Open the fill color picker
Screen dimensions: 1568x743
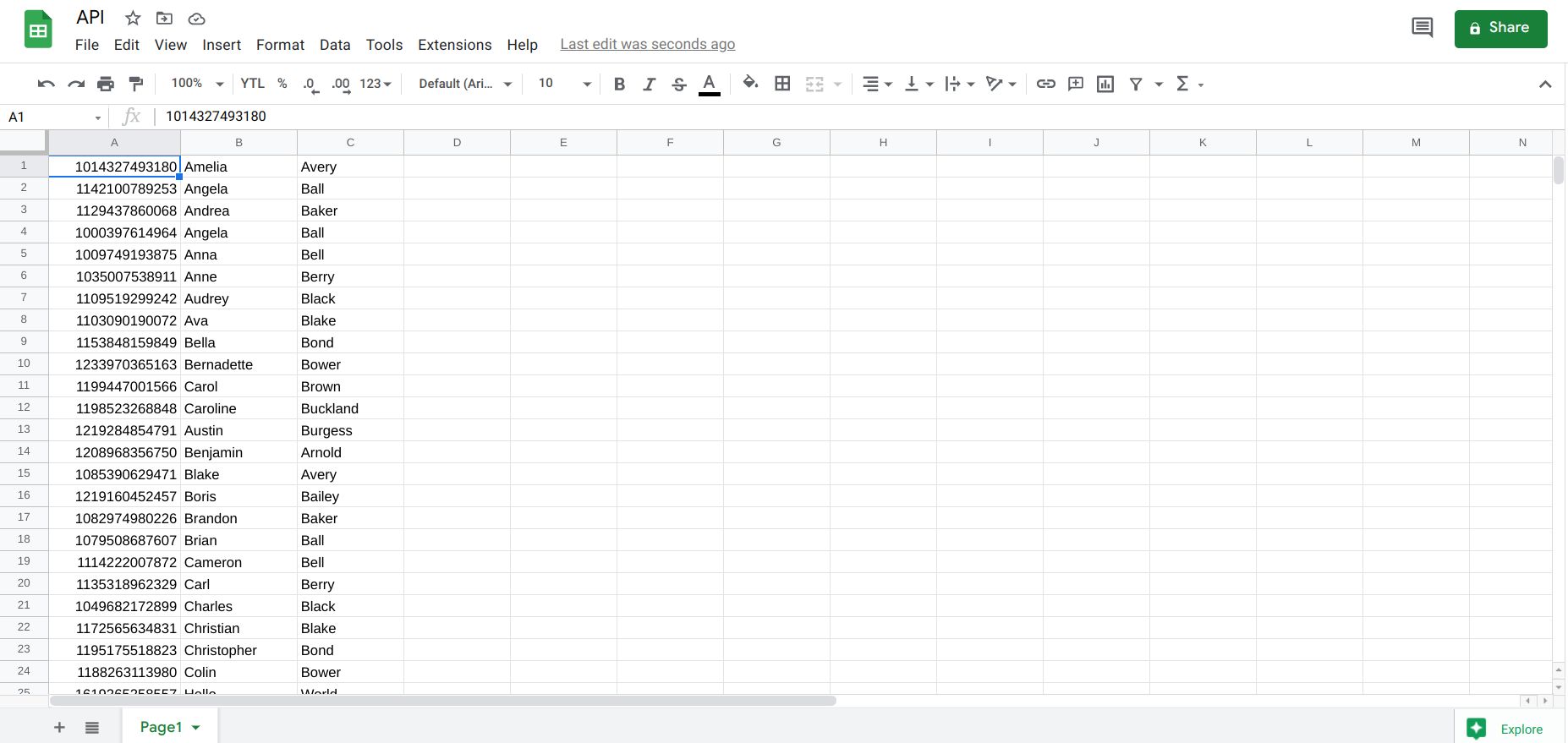(750, 83)
